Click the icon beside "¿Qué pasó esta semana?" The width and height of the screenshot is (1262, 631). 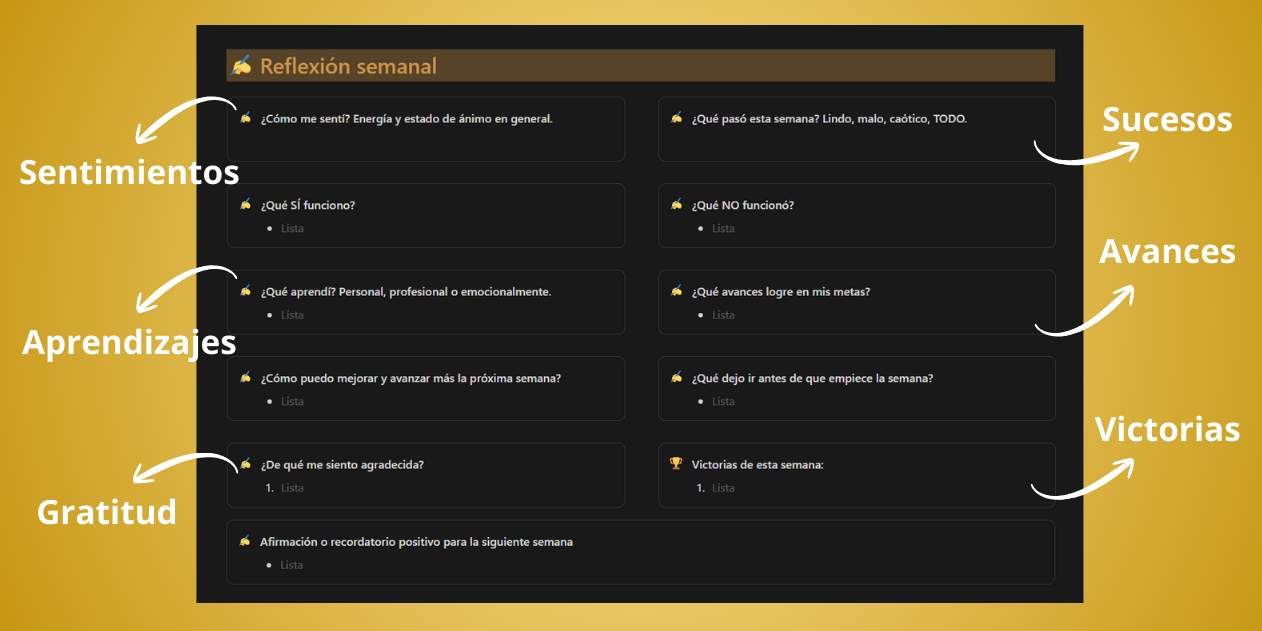tap(677, 118)
